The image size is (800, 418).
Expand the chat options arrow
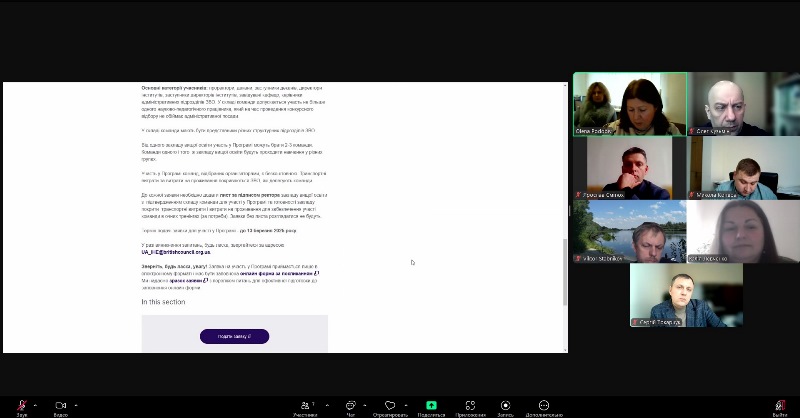coord(365,405)
